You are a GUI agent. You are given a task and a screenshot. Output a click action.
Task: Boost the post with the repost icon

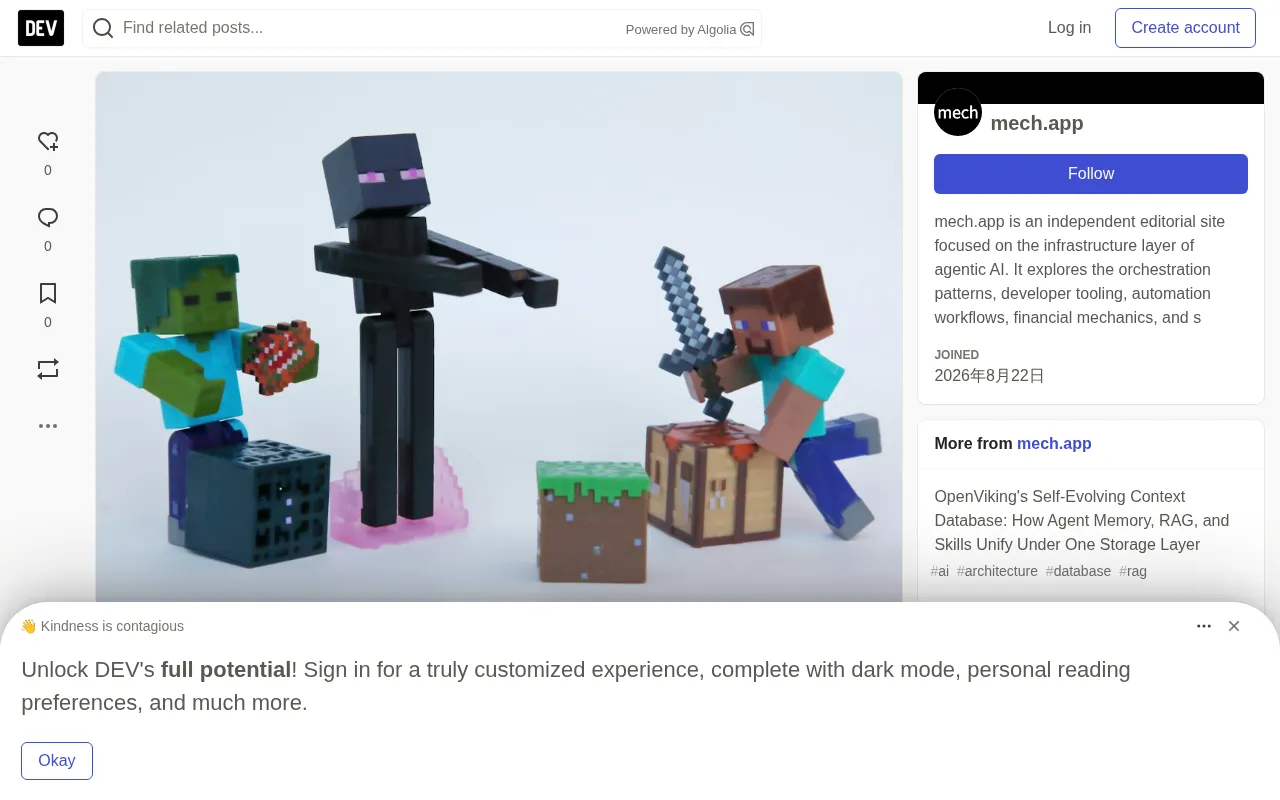48,370
